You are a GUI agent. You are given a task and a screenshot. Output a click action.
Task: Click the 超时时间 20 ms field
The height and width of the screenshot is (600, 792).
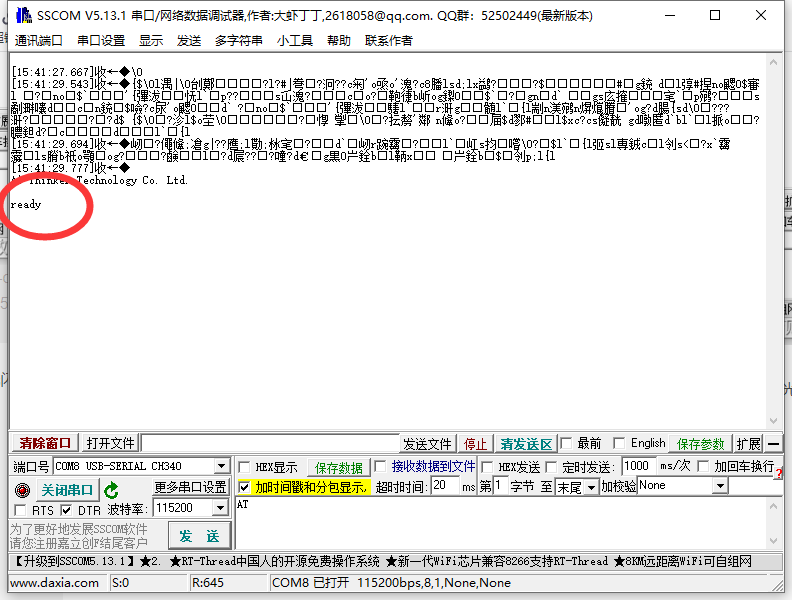point(445,486)
